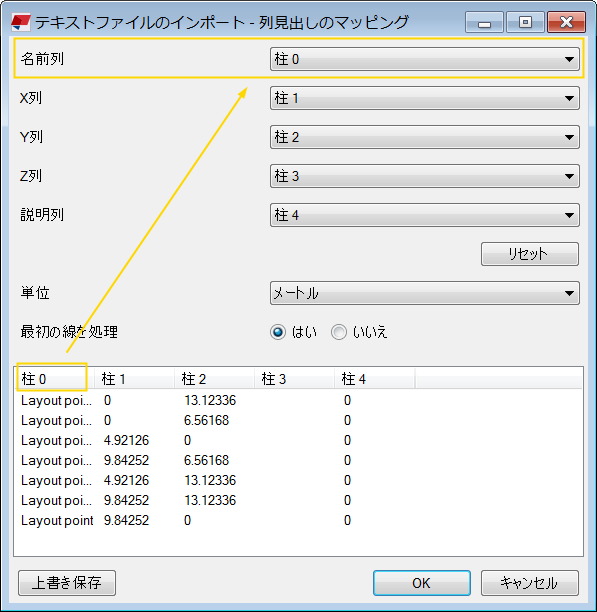The width and height of the screenshot is (597, 612).
Task: Open the 単位 units dropdown (メートル)
Action: [425, 293]
